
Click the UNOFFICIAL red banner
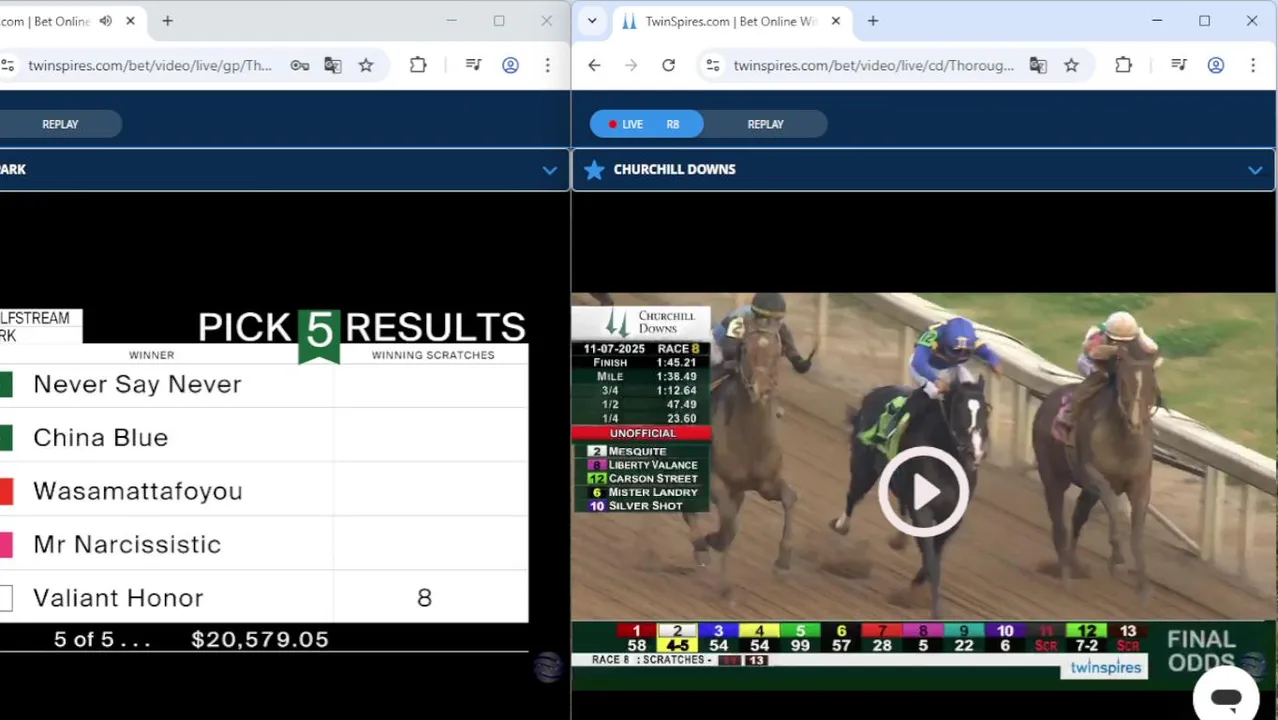point(642,433)
